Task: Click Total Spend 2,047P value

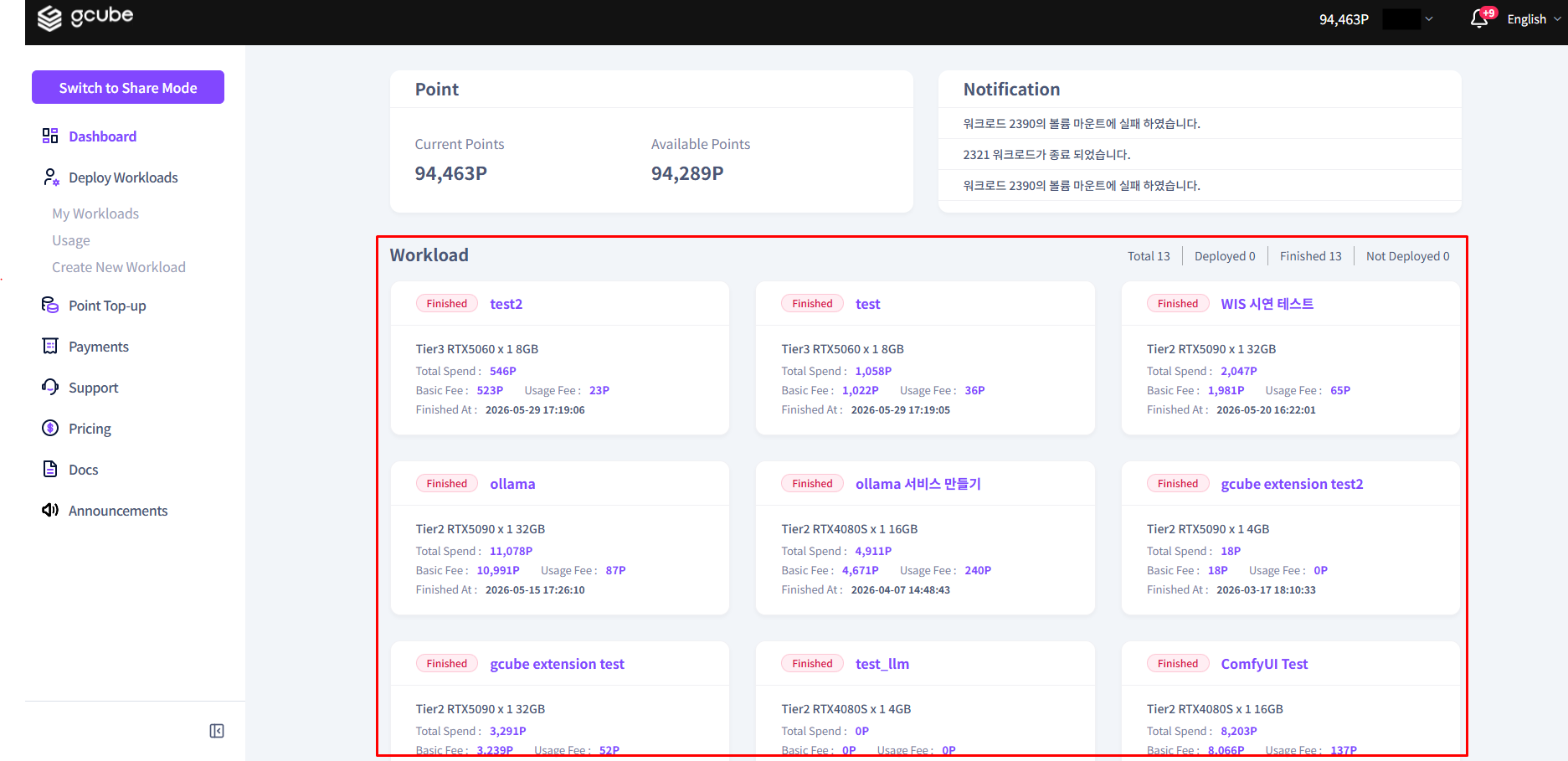Action: (x=1238, y=371)
